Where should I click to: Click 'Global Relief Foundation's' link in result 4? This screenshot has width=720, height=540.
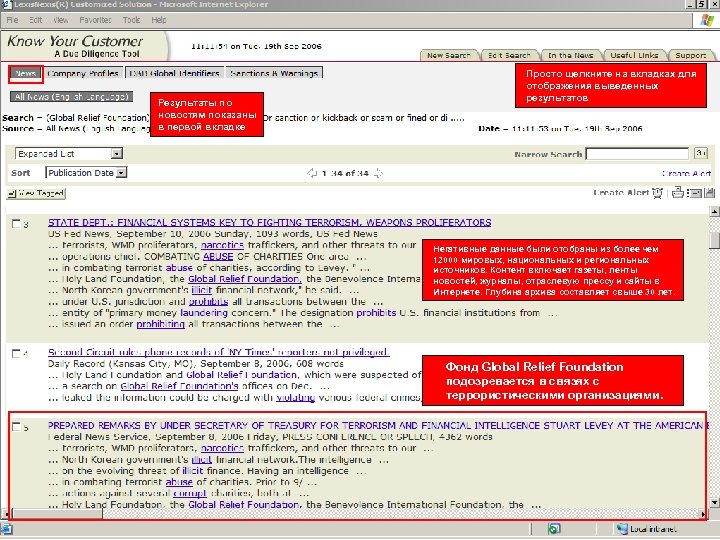point(179,386)
